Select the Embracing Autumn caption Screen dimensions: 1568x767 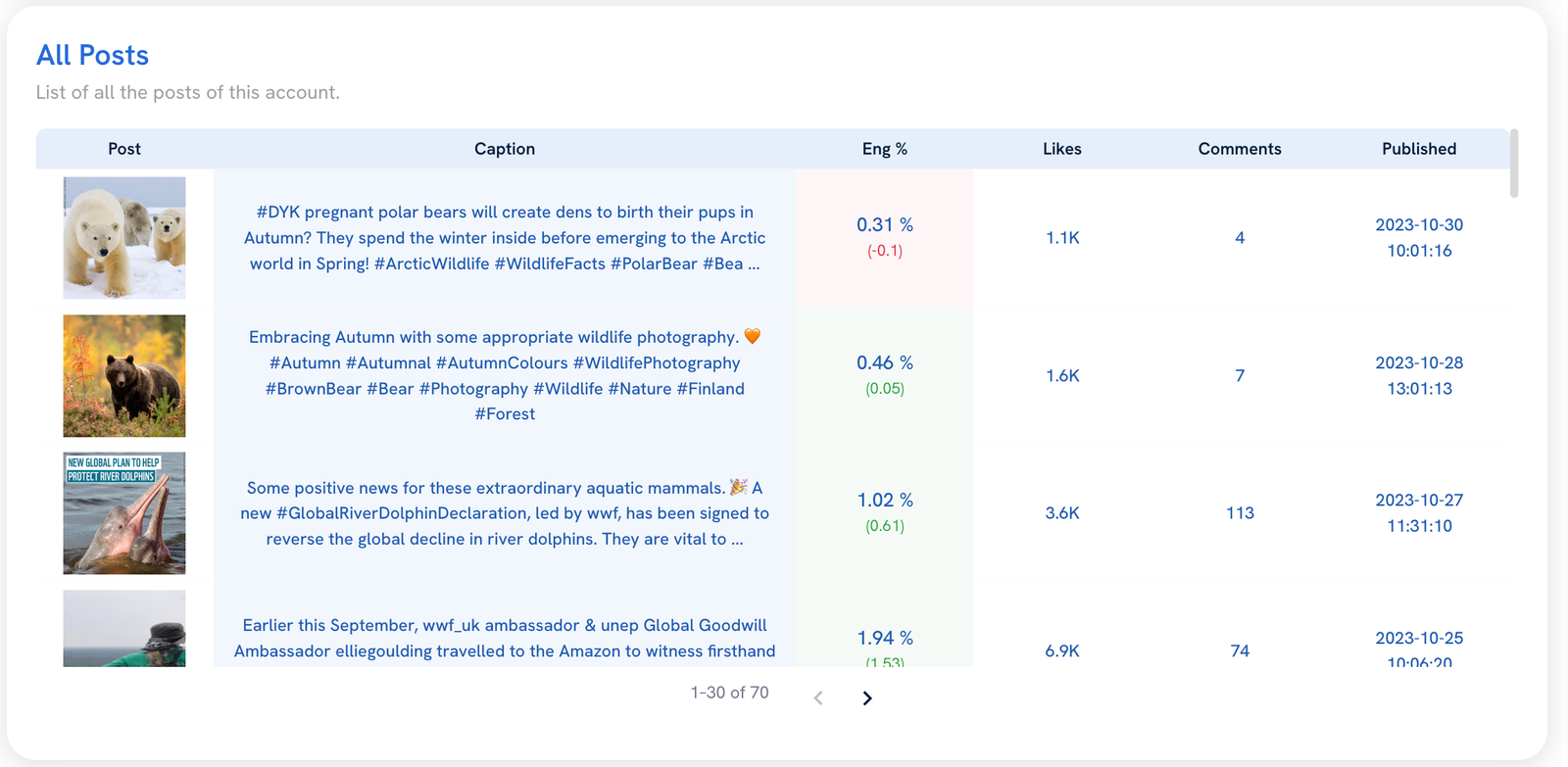[x=505, y=375]
